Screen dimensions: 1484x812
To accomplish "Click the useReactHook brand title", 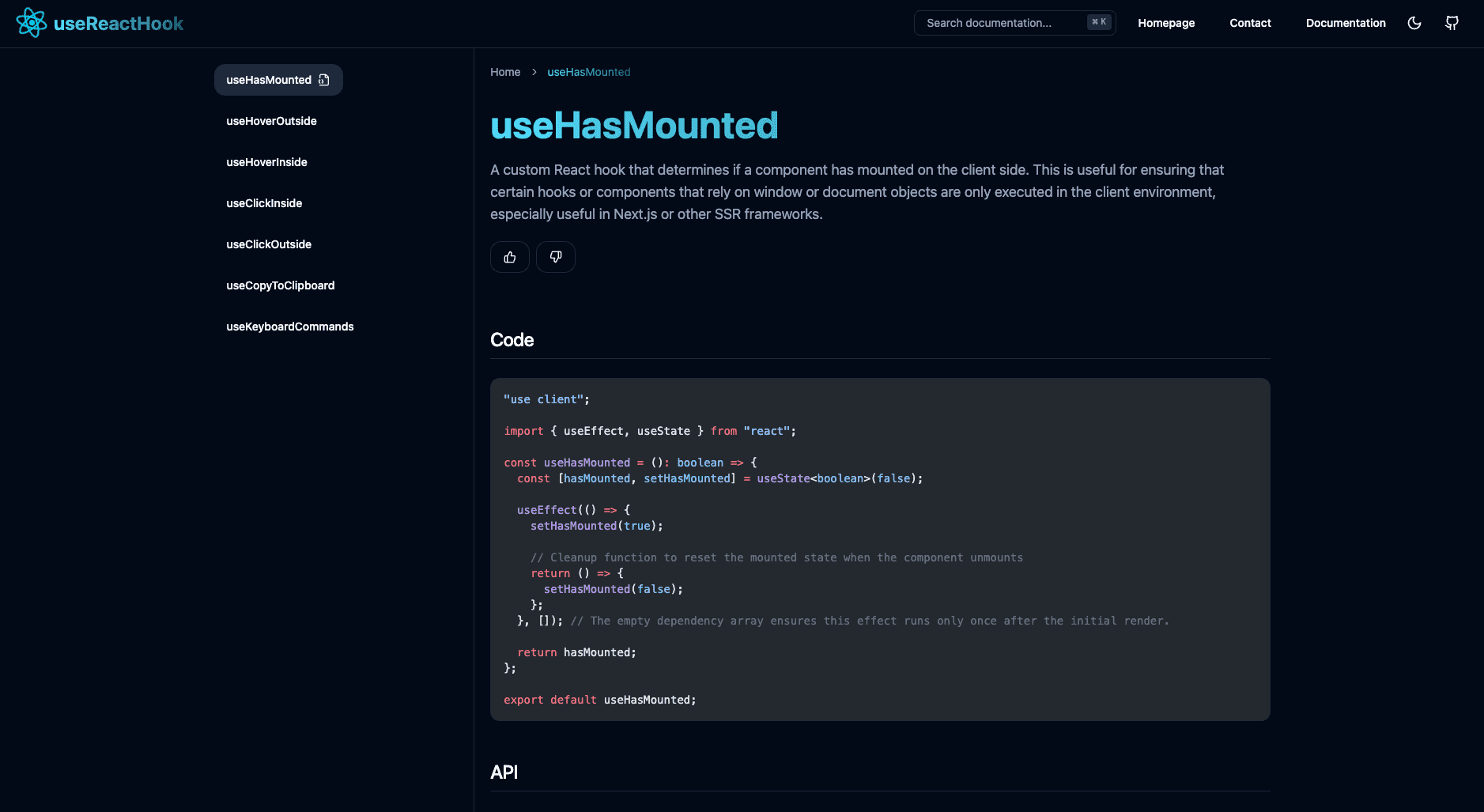I will point(119,24).
